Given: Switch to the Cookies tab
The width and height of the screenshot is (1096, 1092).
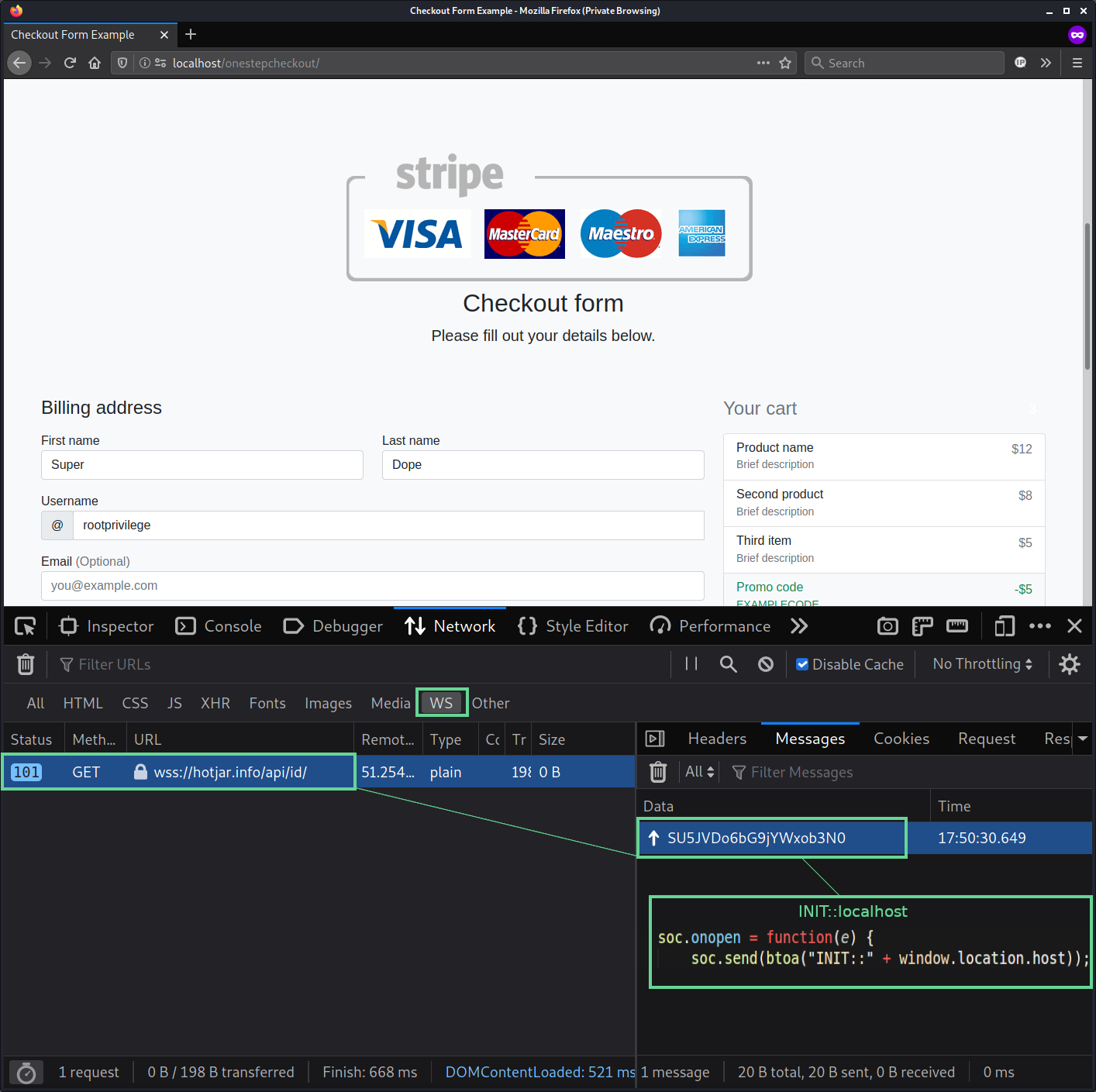Looking at the screenshot, I should (901, 738).
